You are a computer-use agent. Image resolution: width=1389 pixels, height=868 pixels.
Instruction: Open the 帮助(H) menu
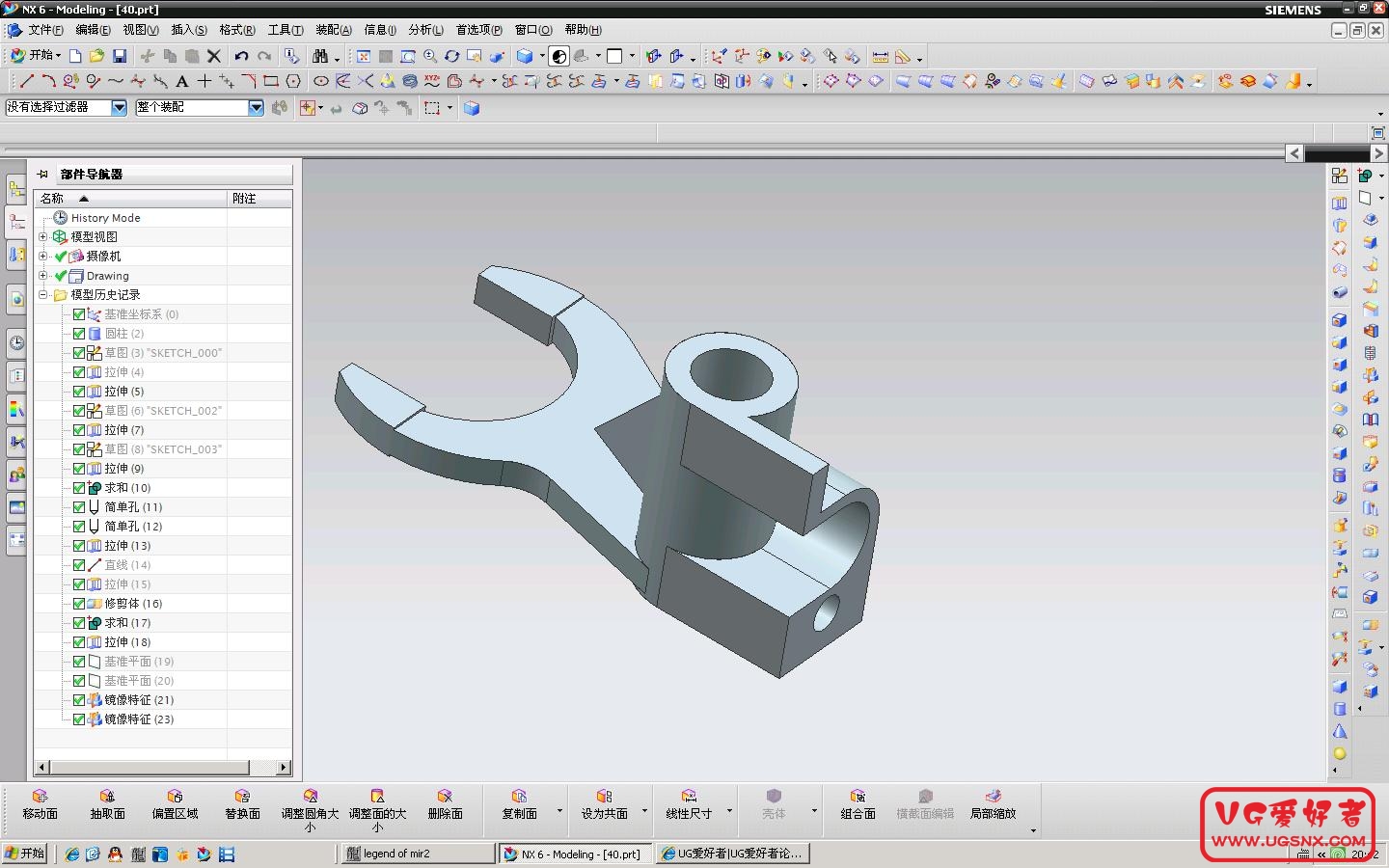[x=583, y=30]
